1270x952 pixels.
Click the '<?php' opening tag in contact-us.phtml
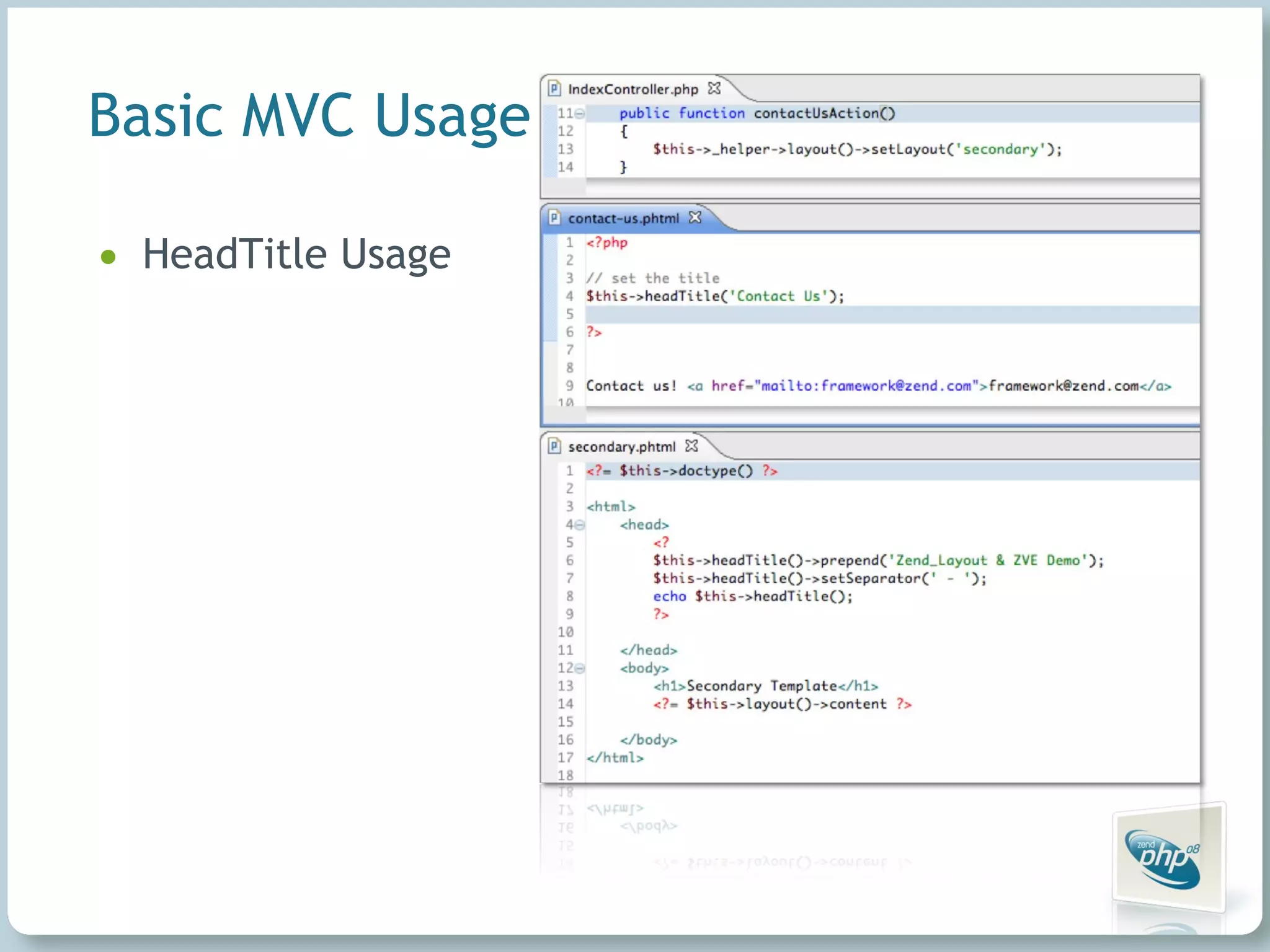click(607, 242)
